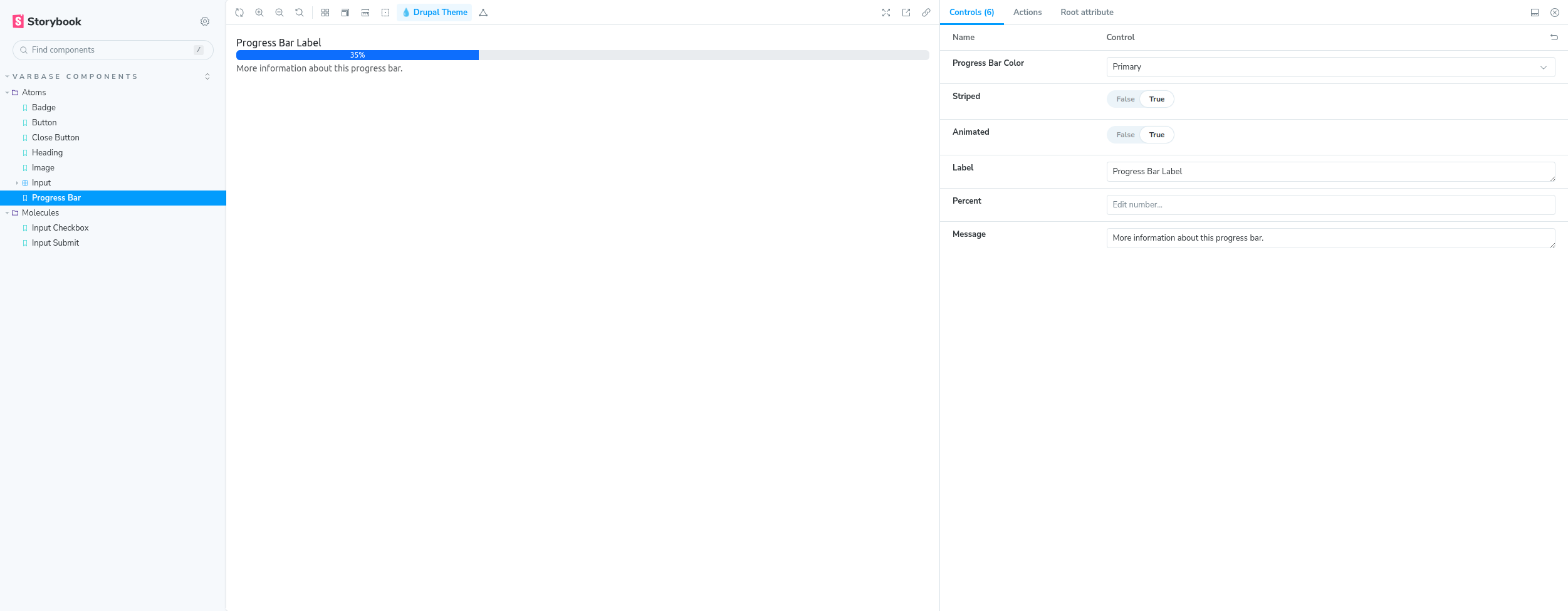The width and height of the screenshot is (1568, 611).
Task: Set Animated control to False
Action: pos(1125,134)
